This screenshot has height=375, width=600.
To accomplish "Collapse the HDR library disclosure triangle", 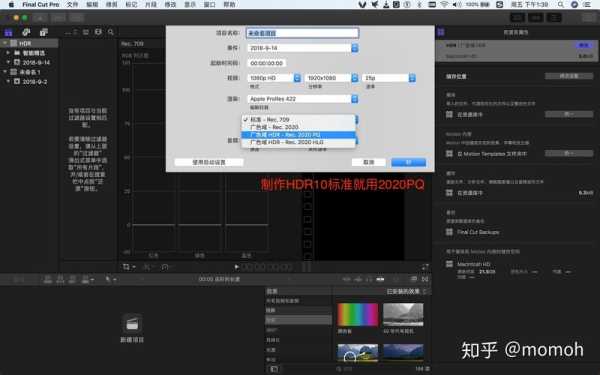I will [5, 43].
